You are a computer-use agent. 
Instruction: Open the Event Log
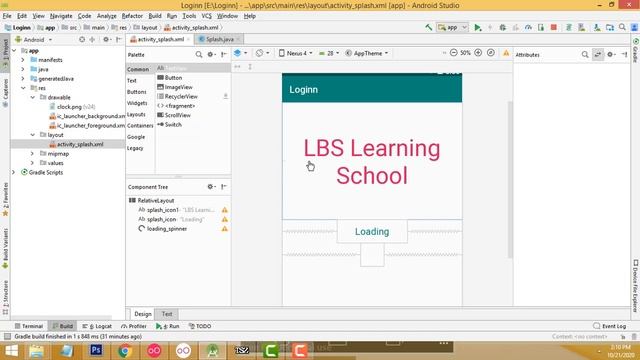[x=610, y=326]
